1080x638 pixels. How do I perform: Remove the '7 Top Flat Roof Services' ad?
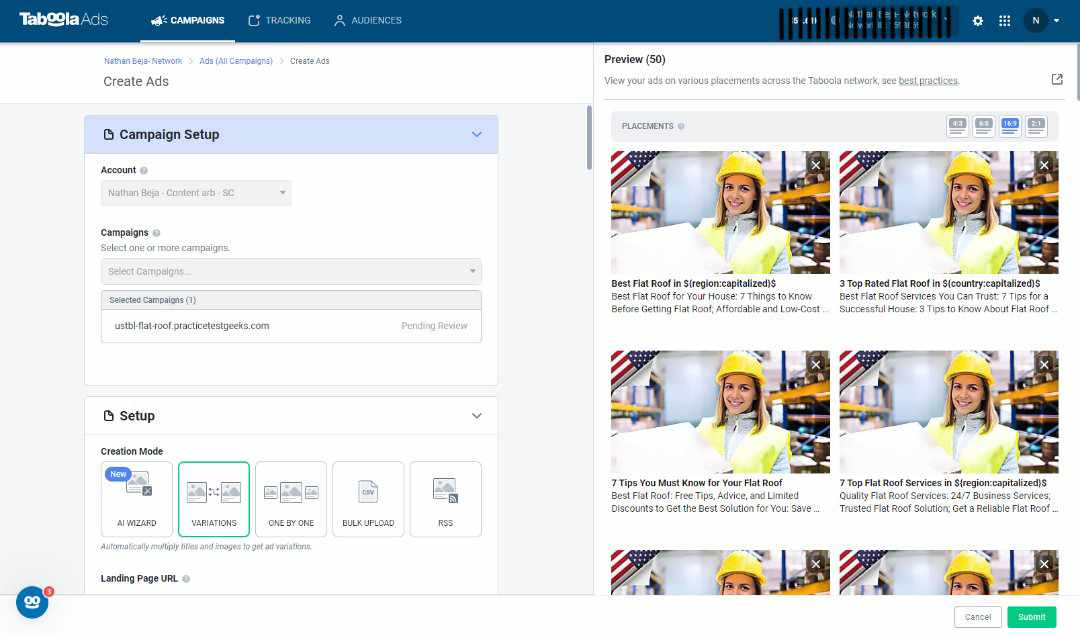1044,364
